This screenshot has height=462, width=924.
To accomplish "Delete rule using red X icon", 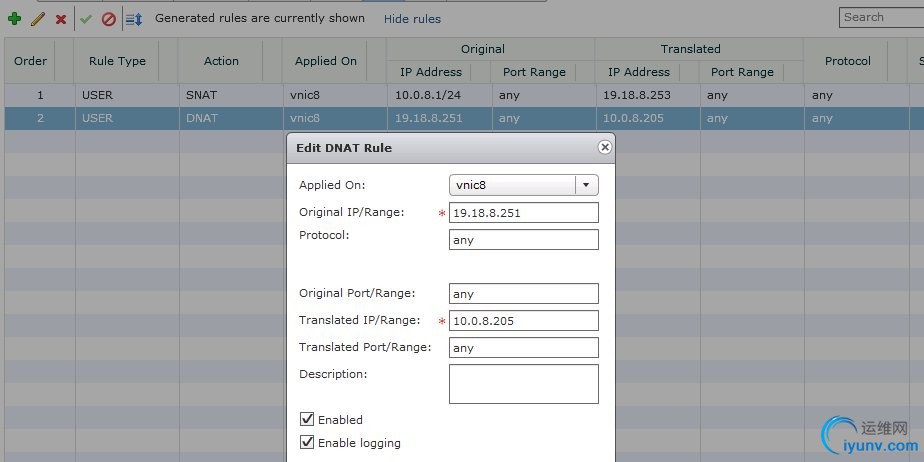I will [x=61, y=19].
